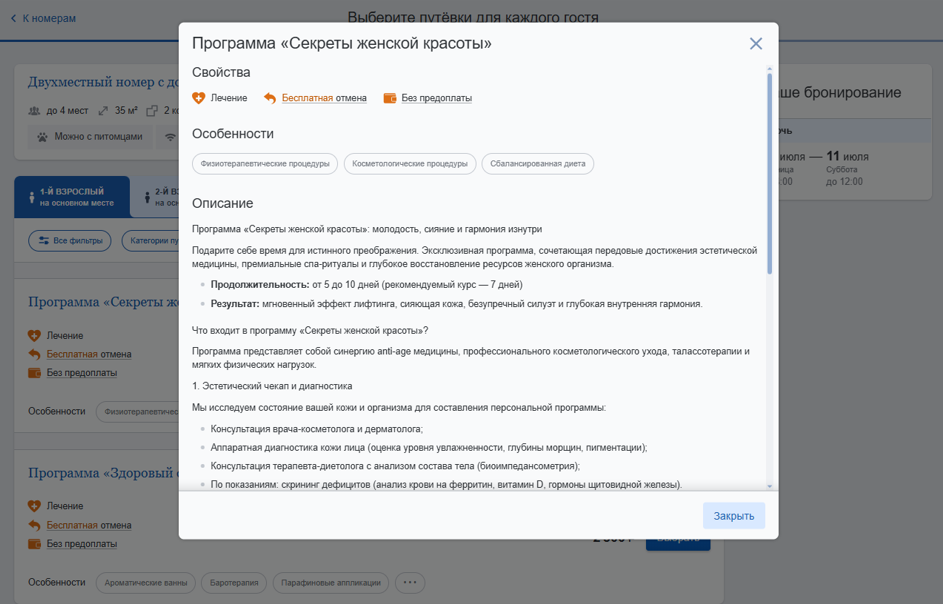Select Косметологические процедуры tag
Viewport: 943px width, 604px height.
point(410,164)
